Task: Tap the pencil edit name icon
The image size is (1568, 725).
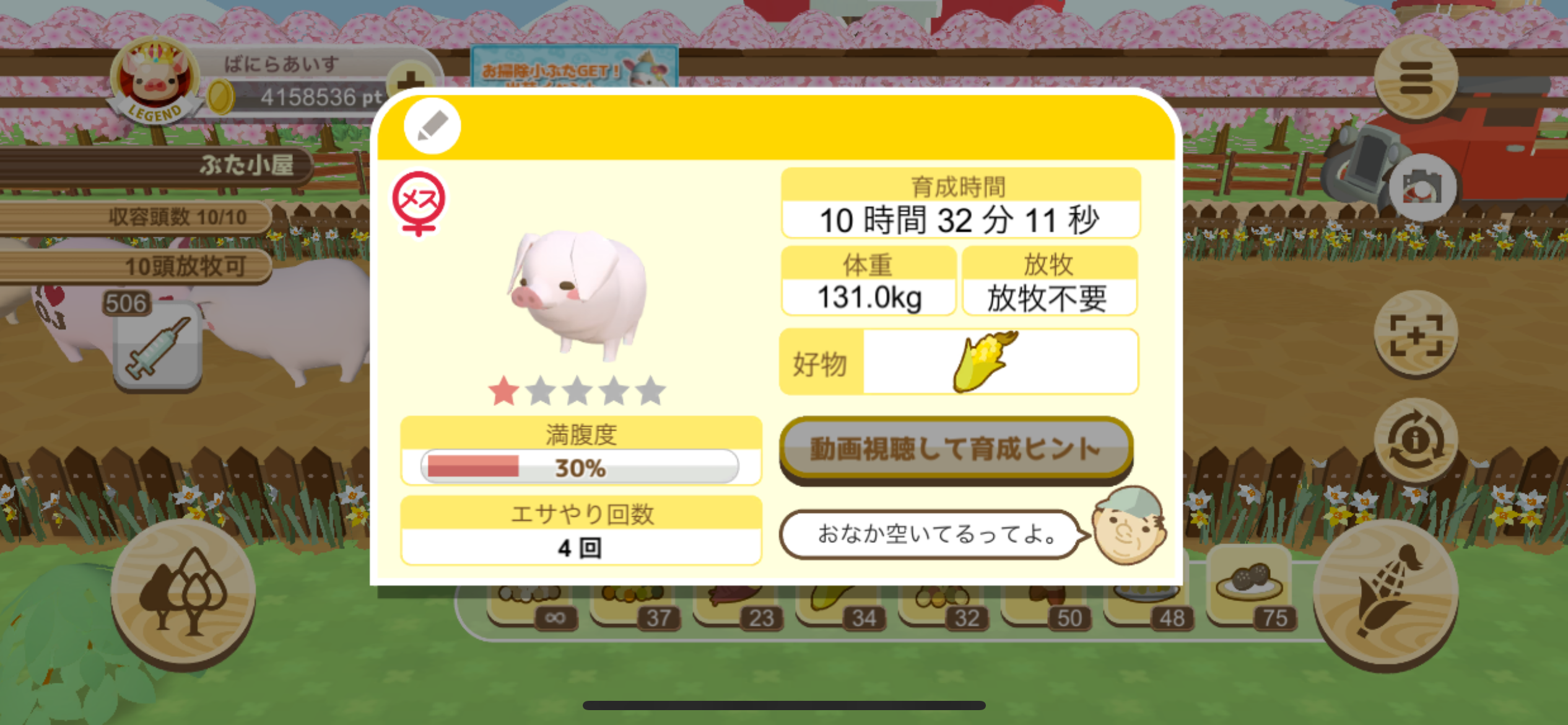Action: 432,126
